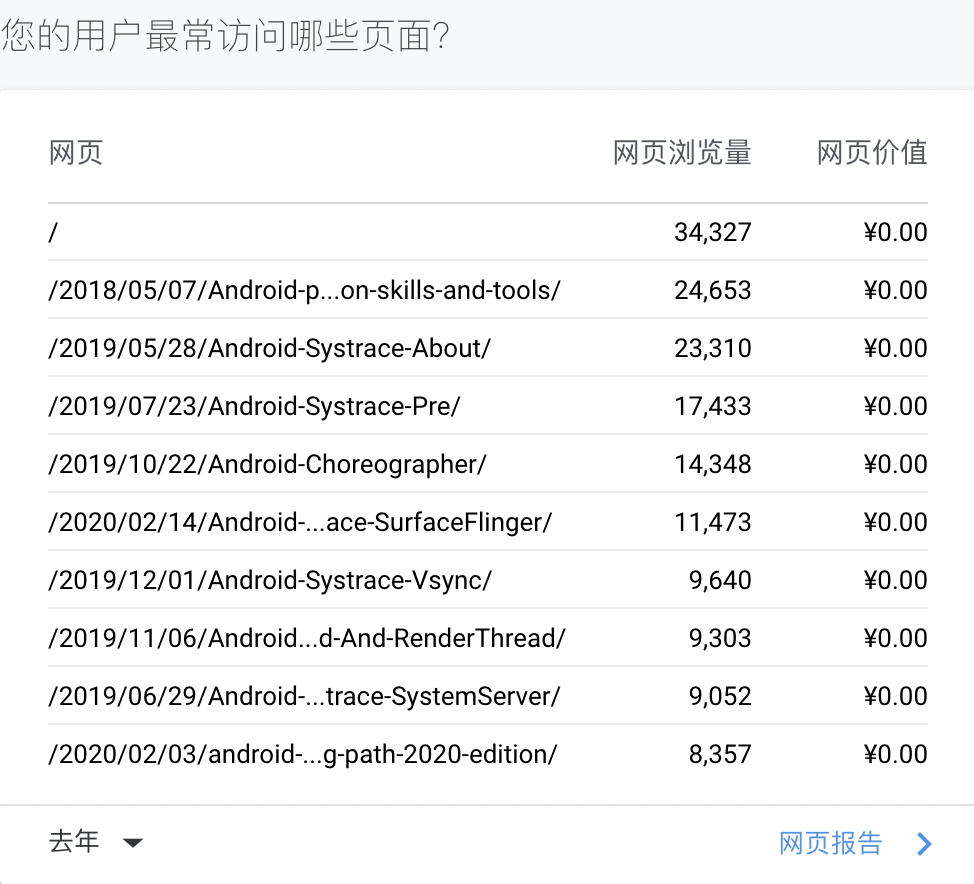The width and height of the screenshot is (974, 884).
Task: Open the 去年 date range dropdown
Action: [75, 842]
